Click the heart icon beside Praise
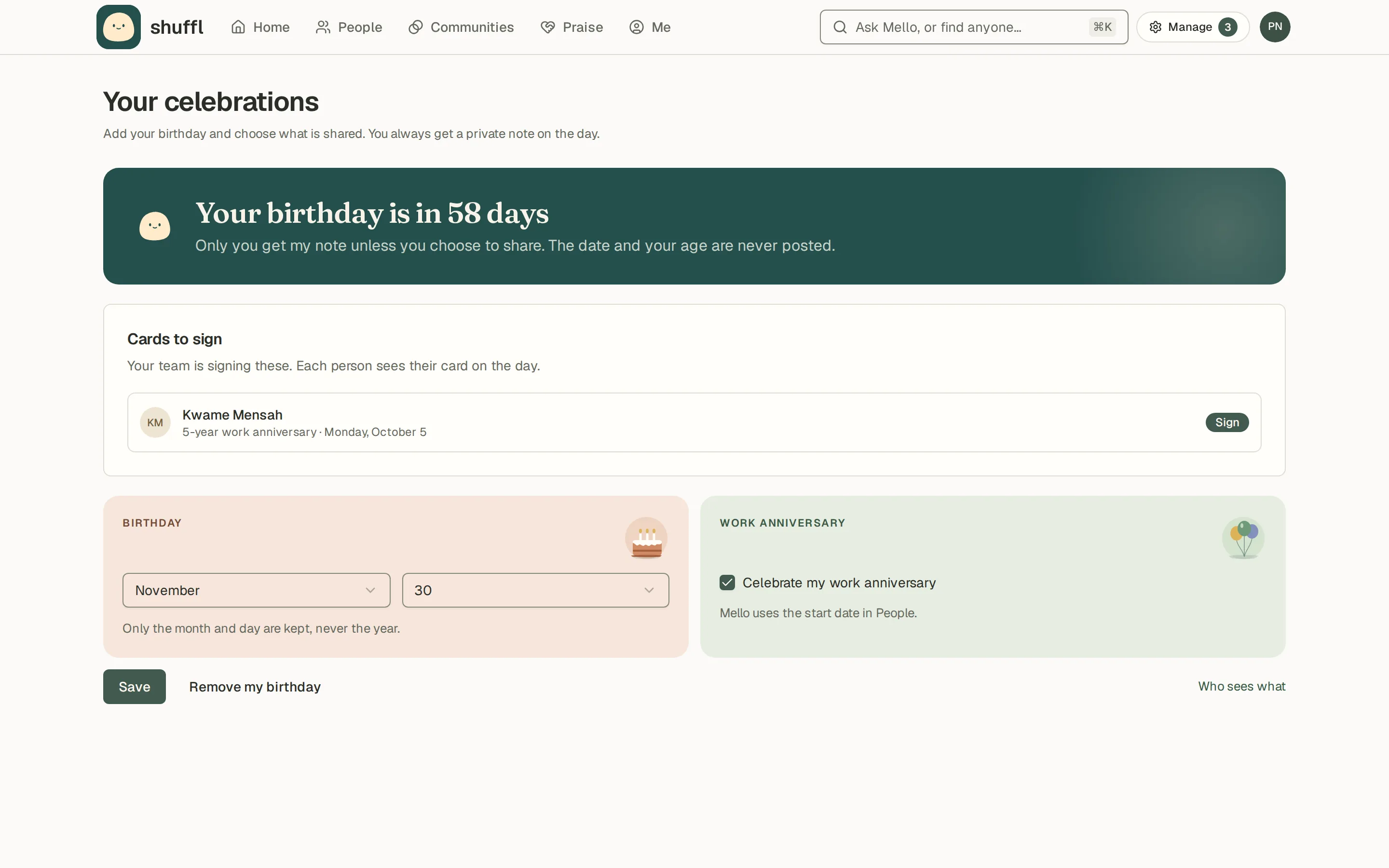 [548, 27]
